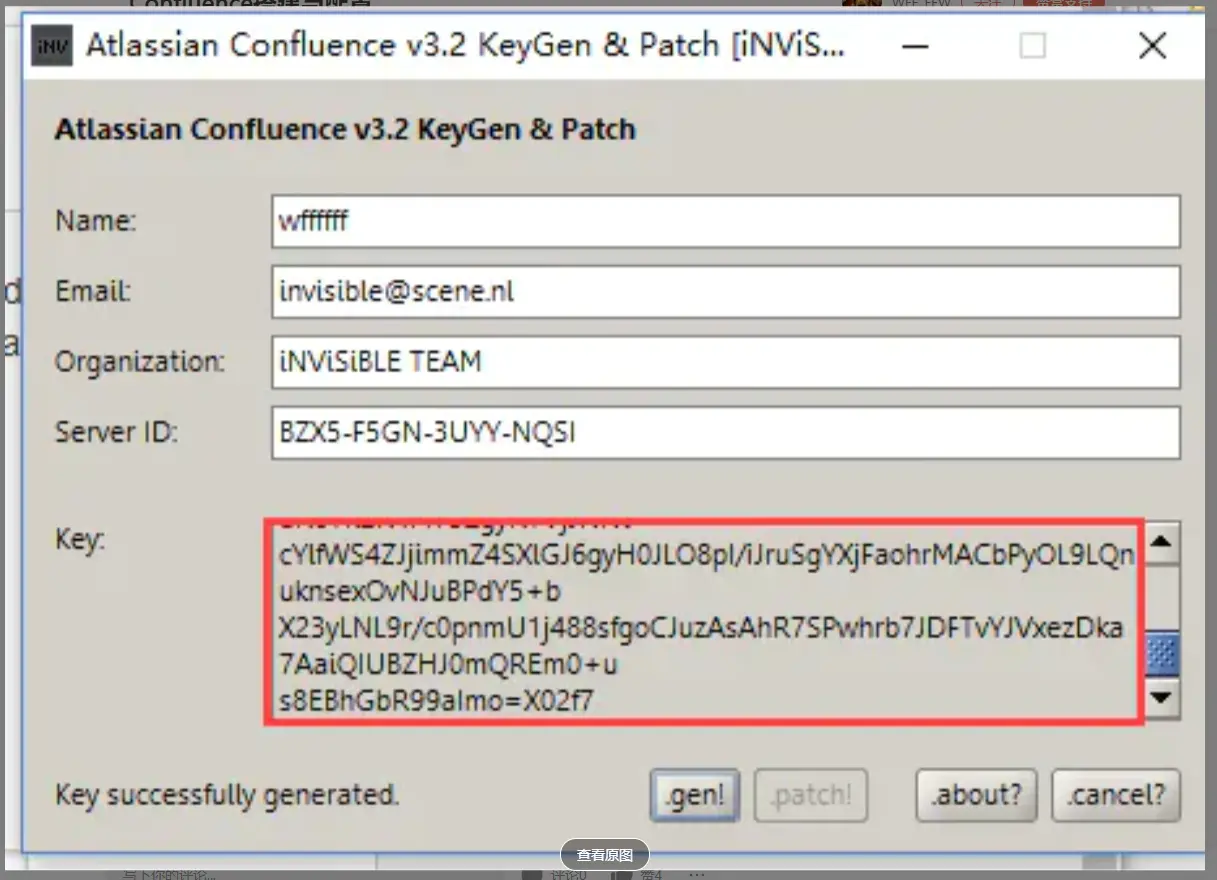Screen dimensions: 1217x880
Task: Click the .gen! button
Action: pos(696,796)
